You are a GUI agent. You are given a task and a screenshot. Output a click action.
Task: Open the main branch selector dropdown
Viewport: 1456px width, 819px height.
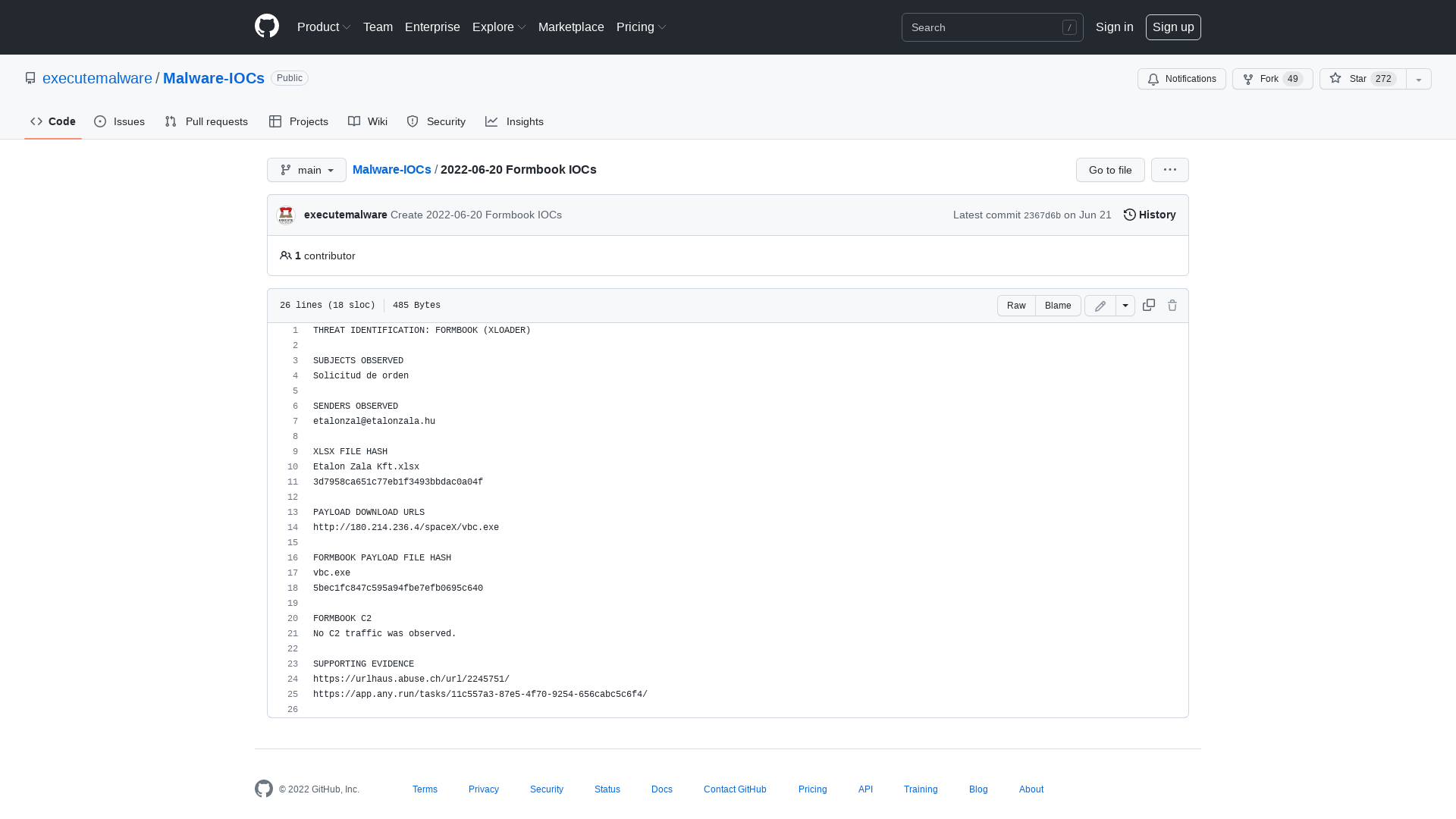point(306,170)
